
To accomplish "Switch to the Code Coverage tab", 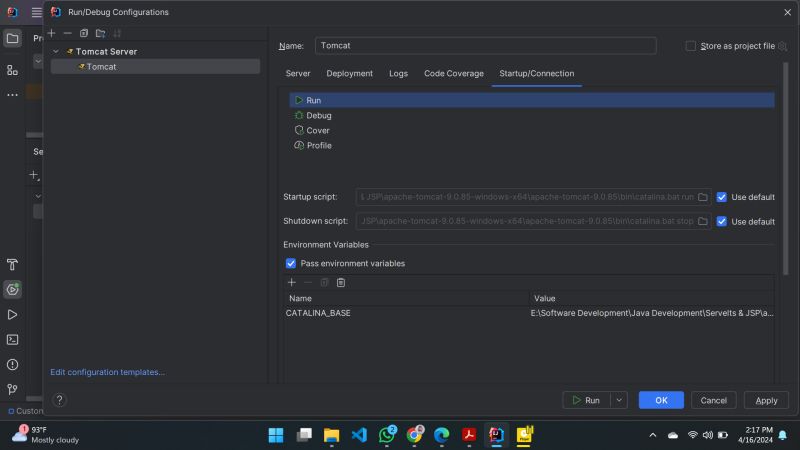I will click(x=454, y=73).
